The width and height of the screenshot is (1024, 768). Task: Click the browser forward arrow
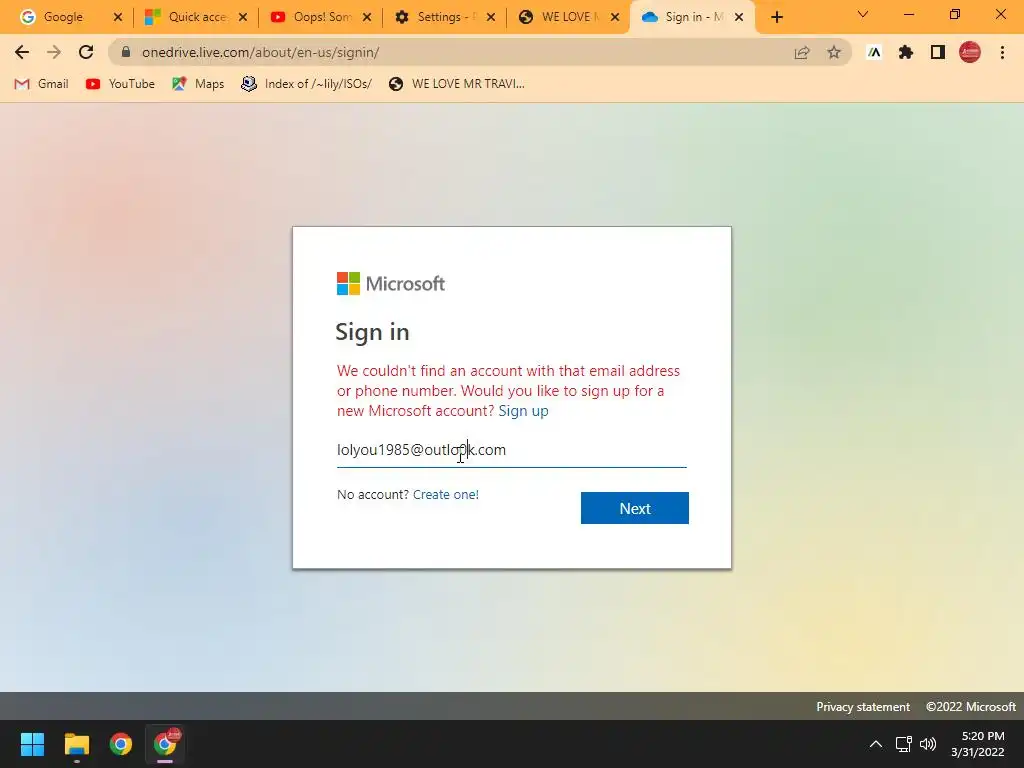pyautogui.click(x=54, y=52)
